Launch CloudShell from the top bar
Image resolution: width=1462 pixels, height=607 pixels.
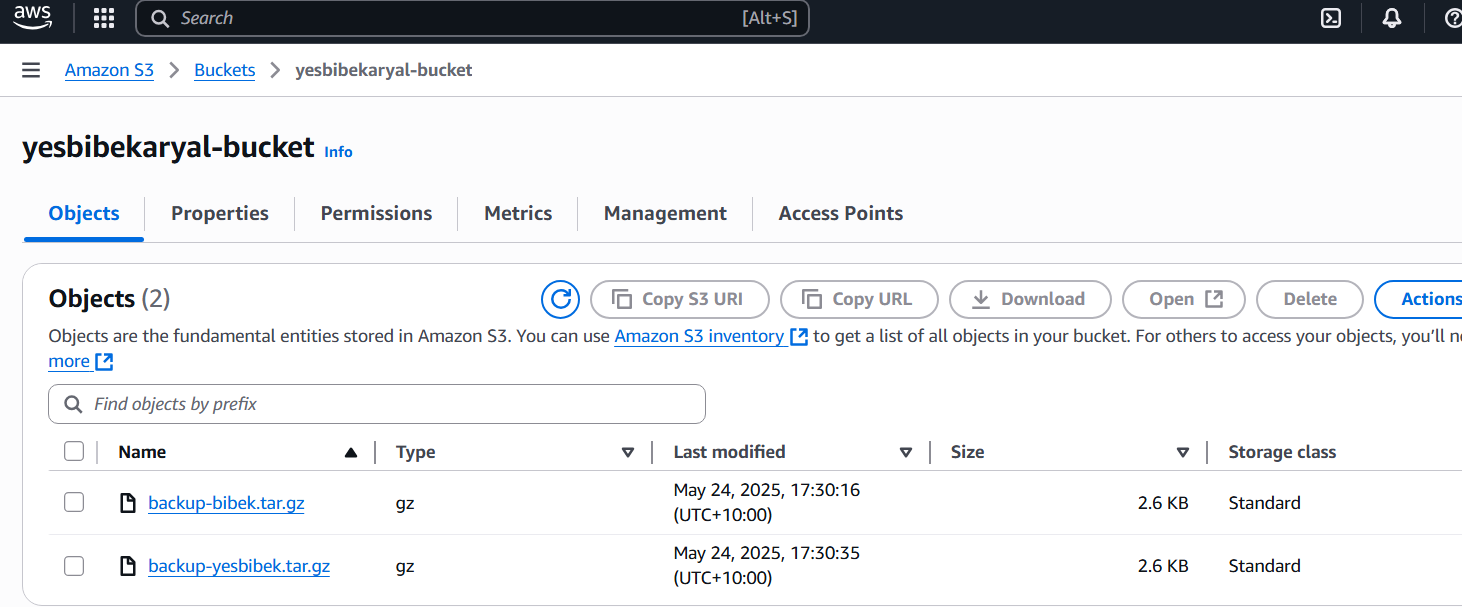1331,18
